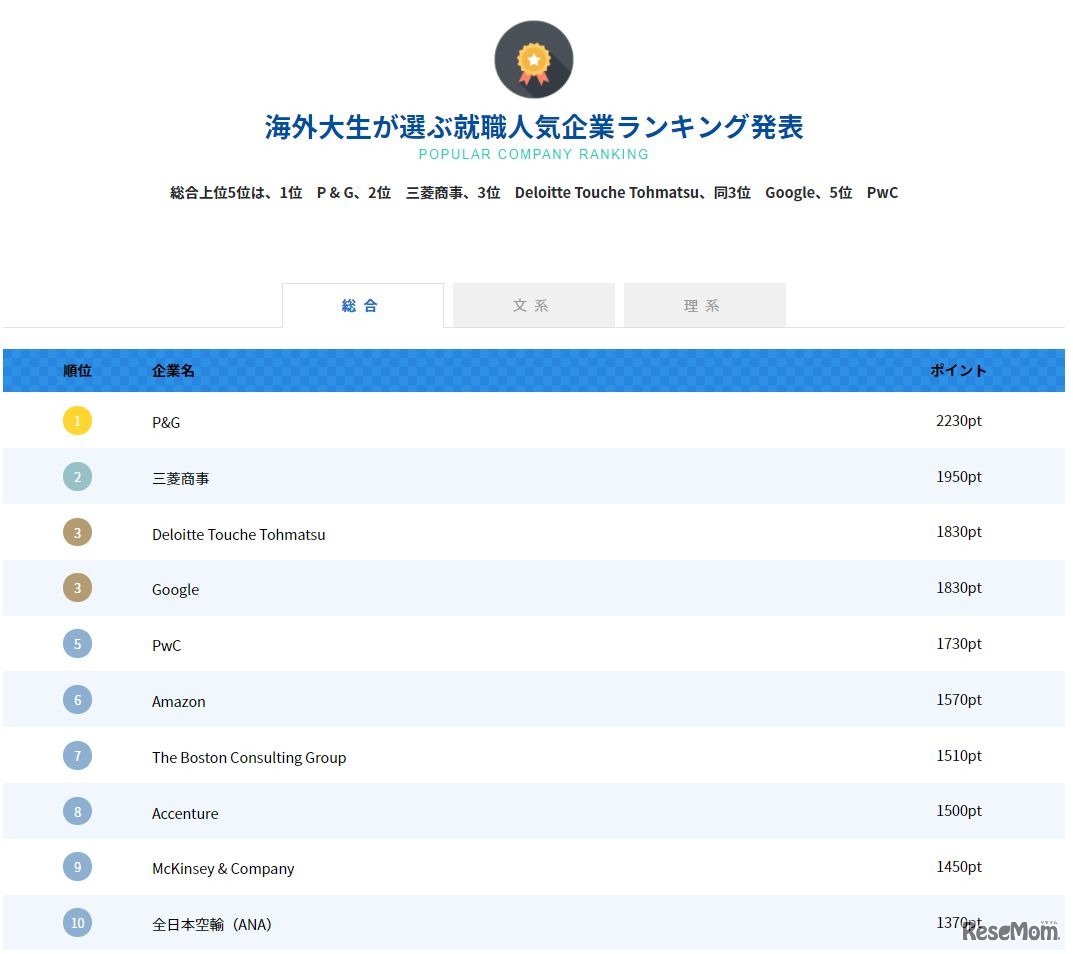
Task: Switch to the 文系 tab
Action: [533, 305]
